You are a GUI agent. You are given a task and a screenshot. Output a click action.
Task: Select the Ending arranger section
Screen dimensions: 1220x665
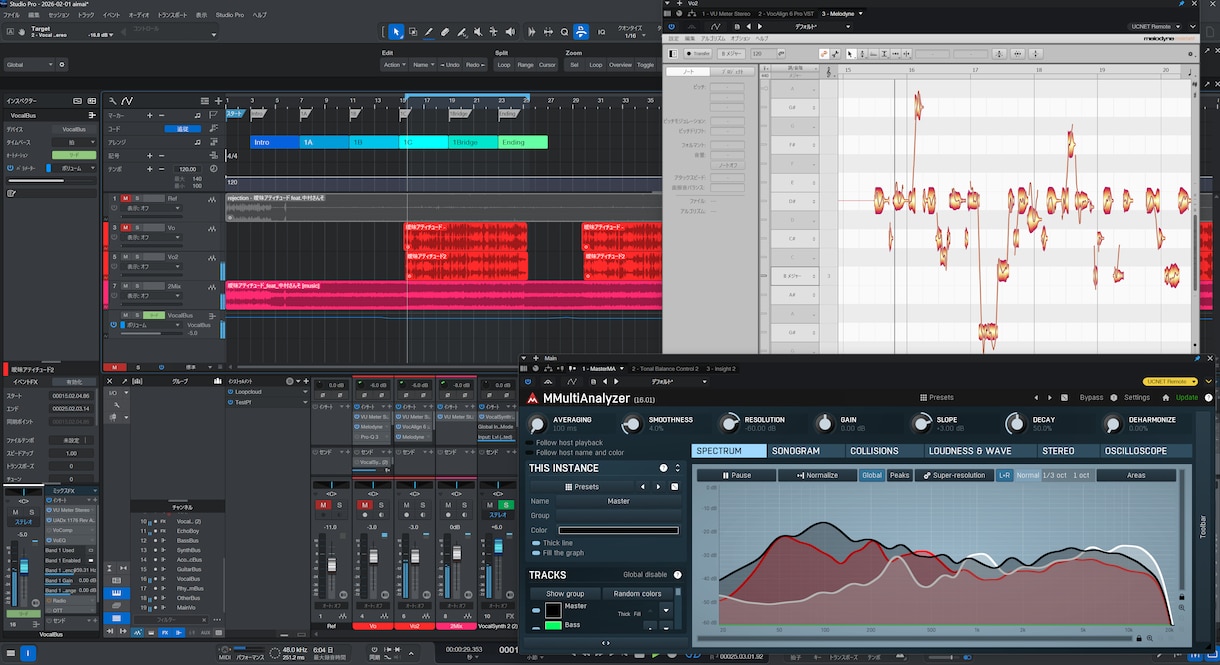523,142
